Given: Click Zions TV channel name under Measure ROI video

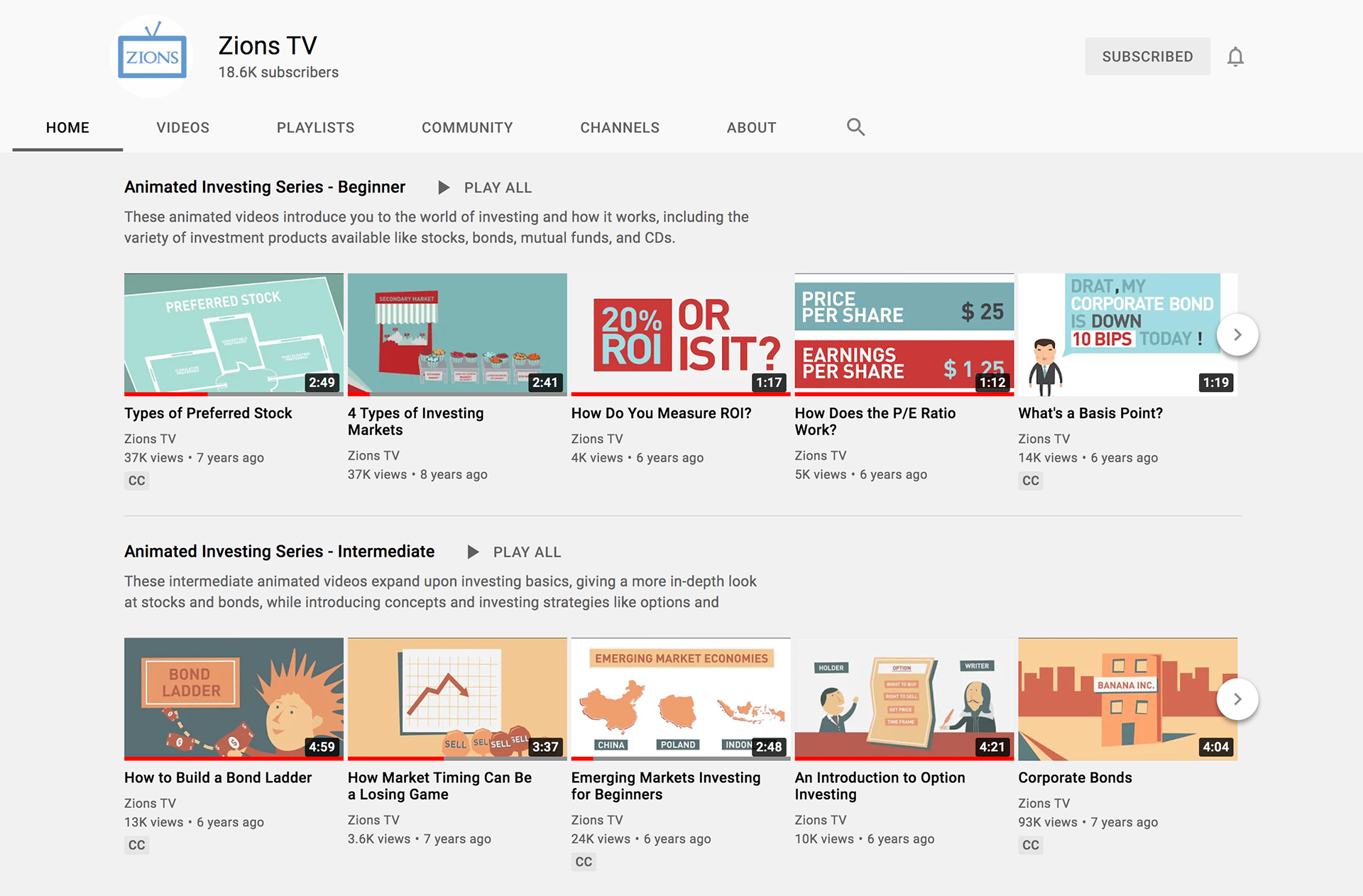Looking at the screenshot, I should 597,439.
